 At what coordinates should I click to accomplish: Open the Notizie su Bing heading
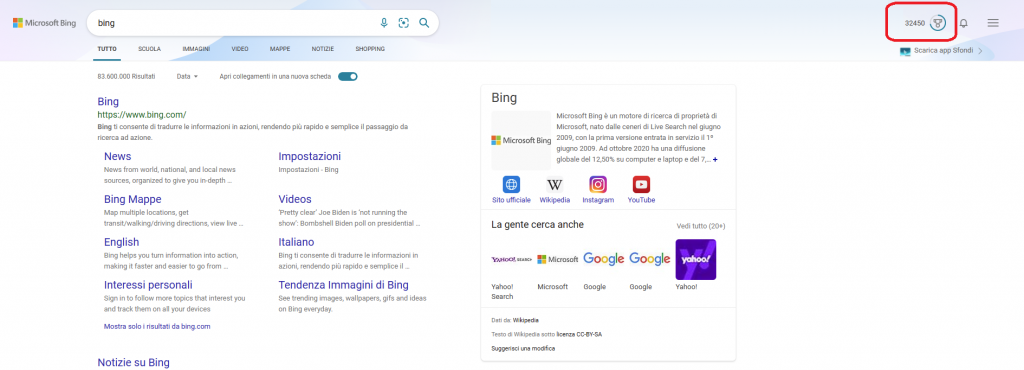pos(133,363)
